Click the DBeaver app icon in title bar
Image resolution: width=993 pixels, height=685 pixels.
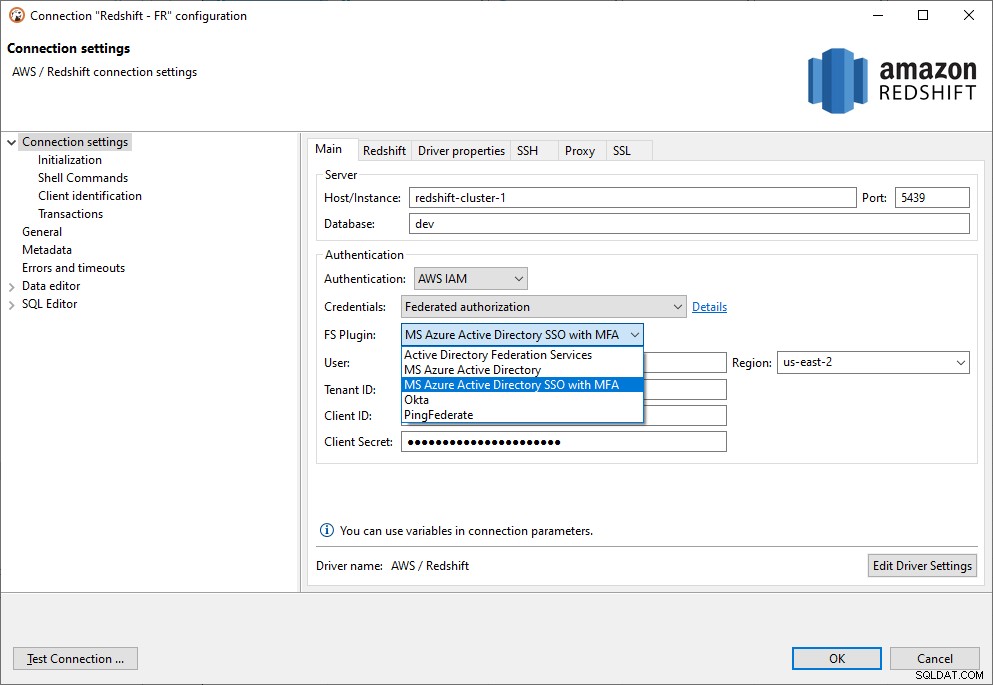point(16,15)
